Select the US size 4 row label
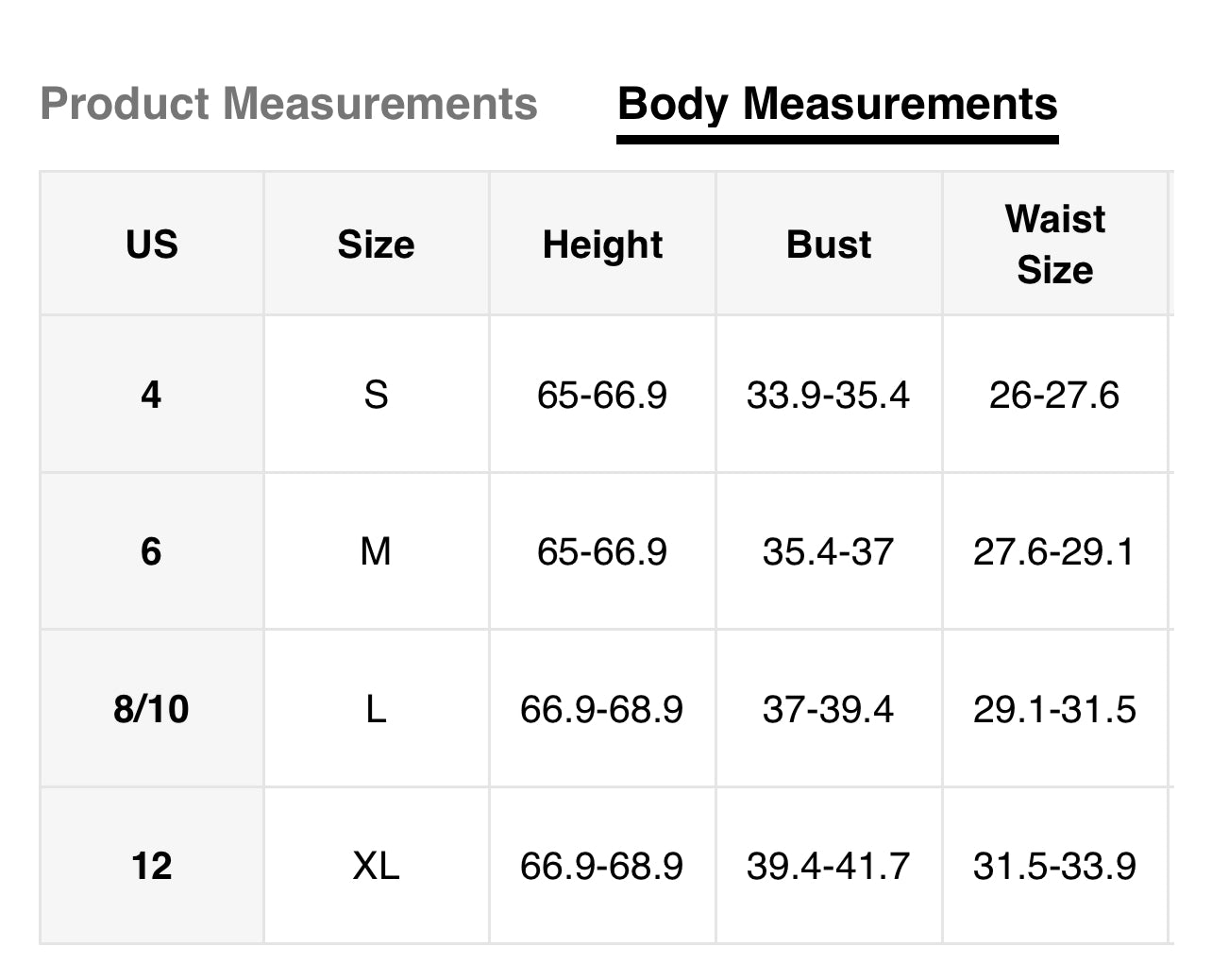The width and height of the screenshot is (1212, 980). [x=151, y=394]
